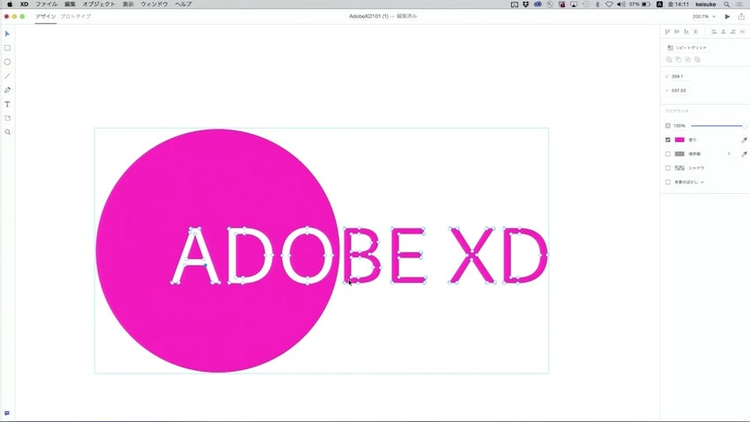Open the XD application menu
Screen dimensions: 750x422
tap(24, 4)
